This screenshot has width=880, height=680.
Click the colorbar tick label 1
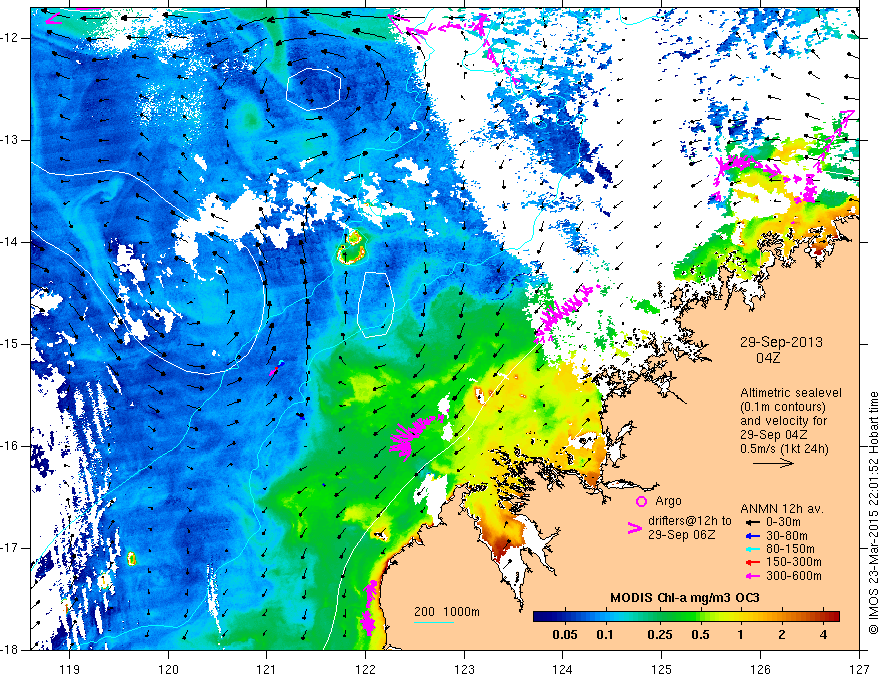click(740, 635)
